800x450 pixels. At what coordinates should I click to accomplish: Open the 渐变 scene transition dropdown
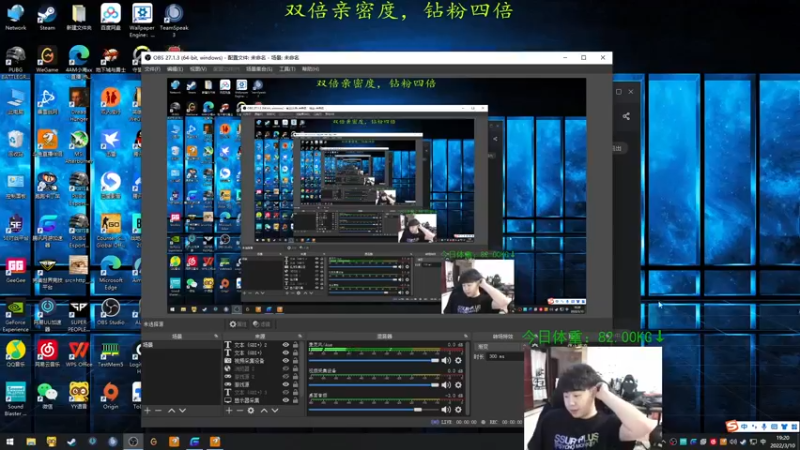click(x=499, y=346)
